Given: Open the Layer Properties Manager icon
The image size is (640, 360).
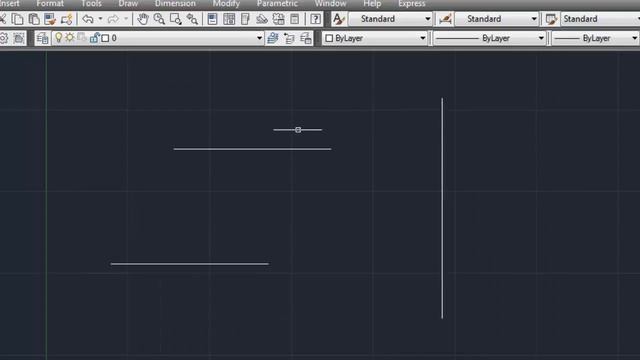Looking at the screenshot, I should click(42, 38).
